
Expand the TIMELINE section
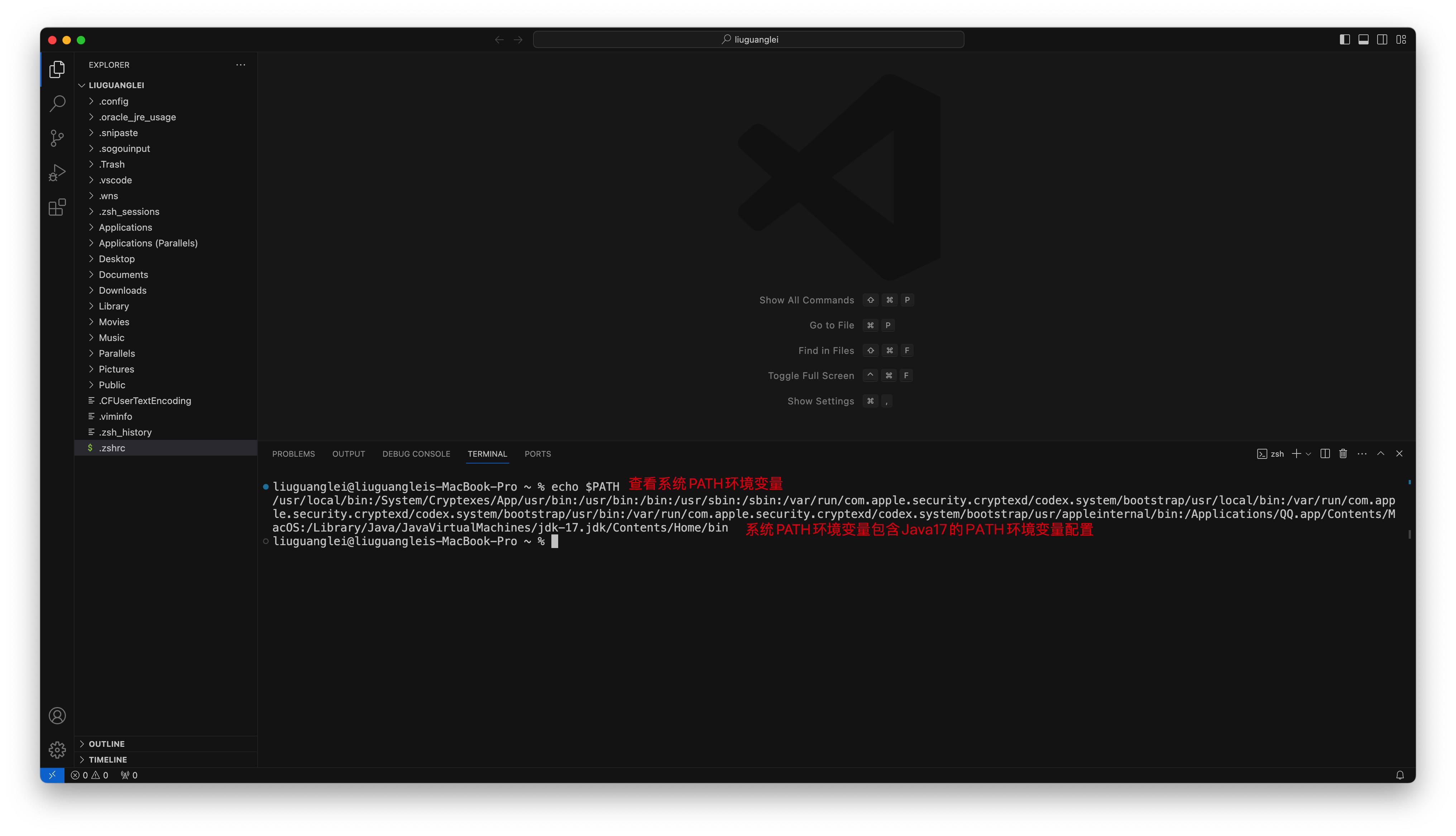point(166,760)
